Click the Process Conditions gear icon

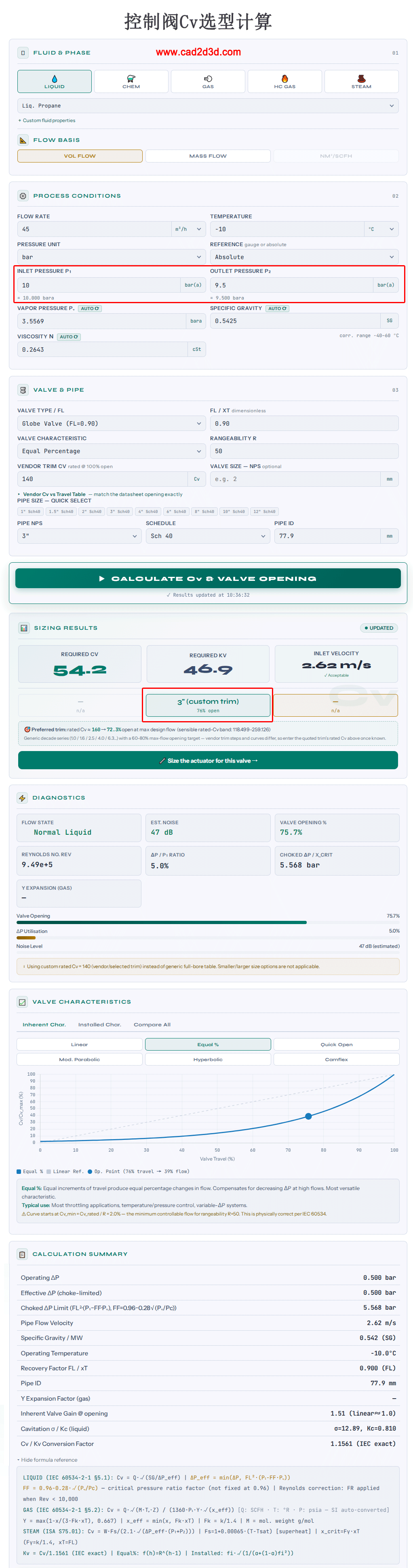pos(23,196)
